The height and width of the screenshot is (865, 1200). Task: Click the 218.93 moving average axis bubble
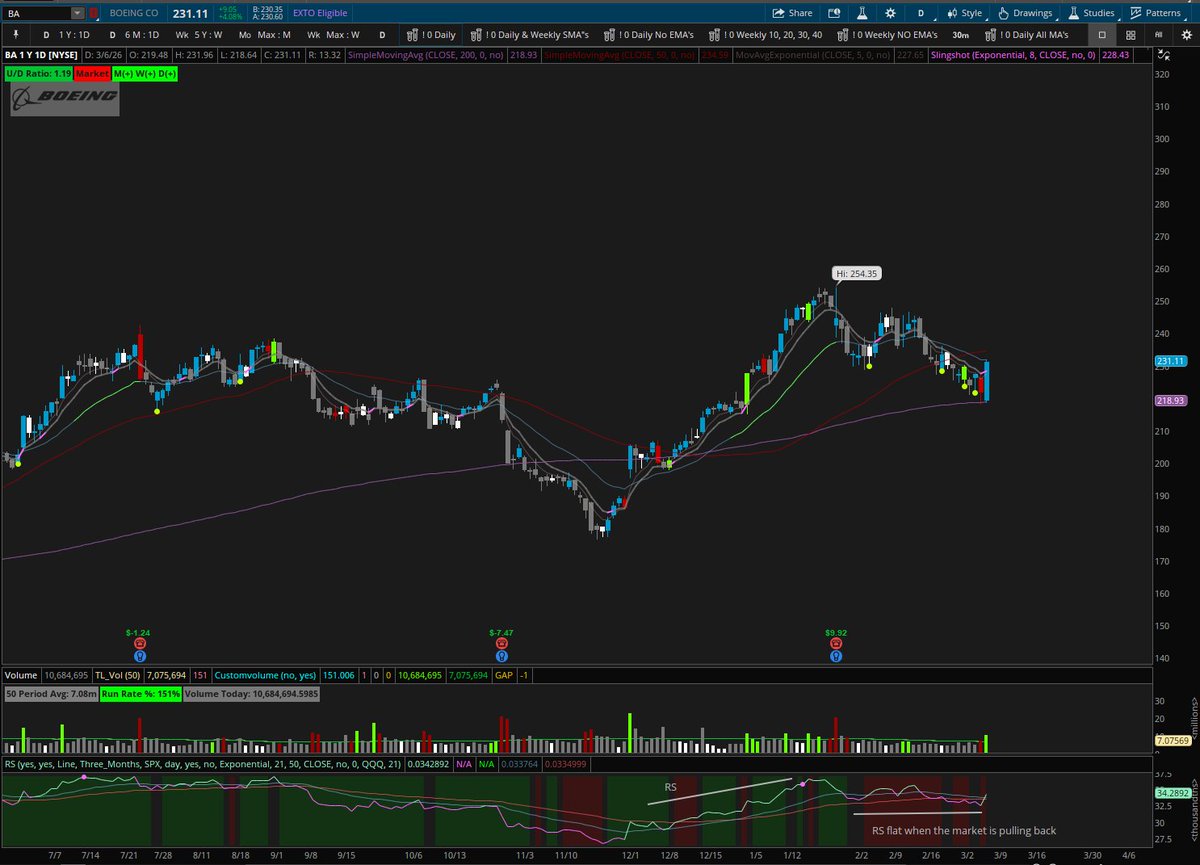point(1170,400)
